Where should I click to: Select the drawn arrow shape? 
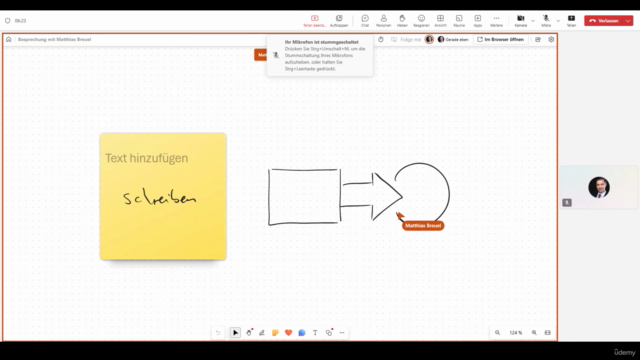tap(371, 196)
